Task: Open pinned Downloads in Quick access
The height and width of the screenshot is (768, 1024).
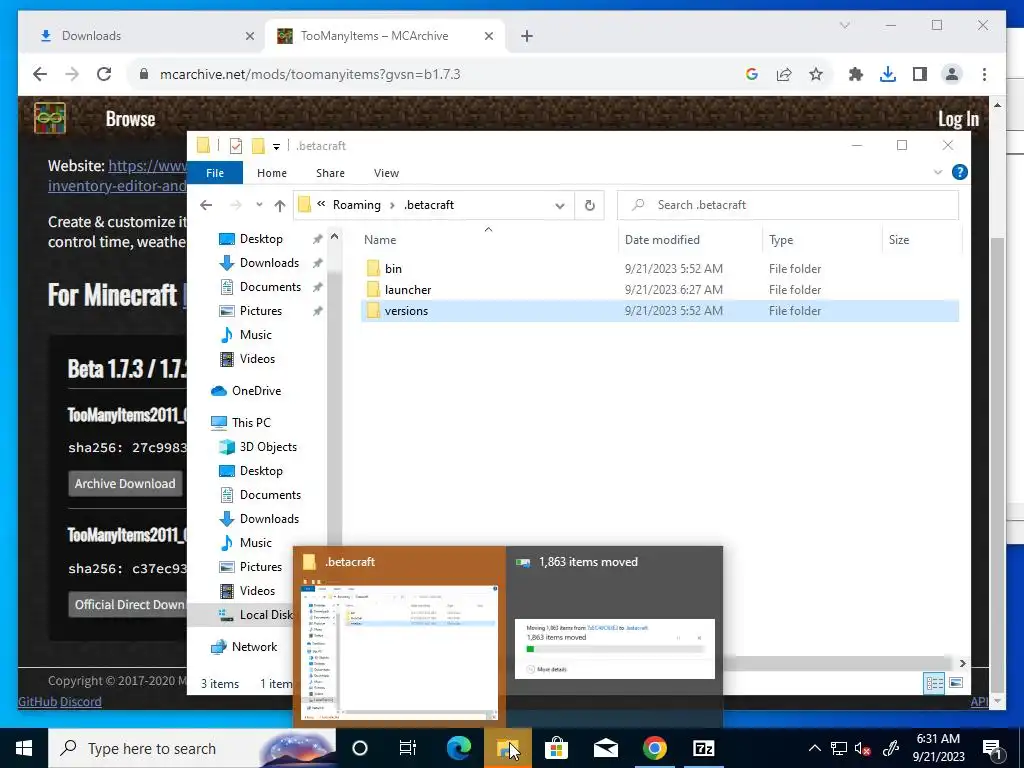Action: (269, 263)
